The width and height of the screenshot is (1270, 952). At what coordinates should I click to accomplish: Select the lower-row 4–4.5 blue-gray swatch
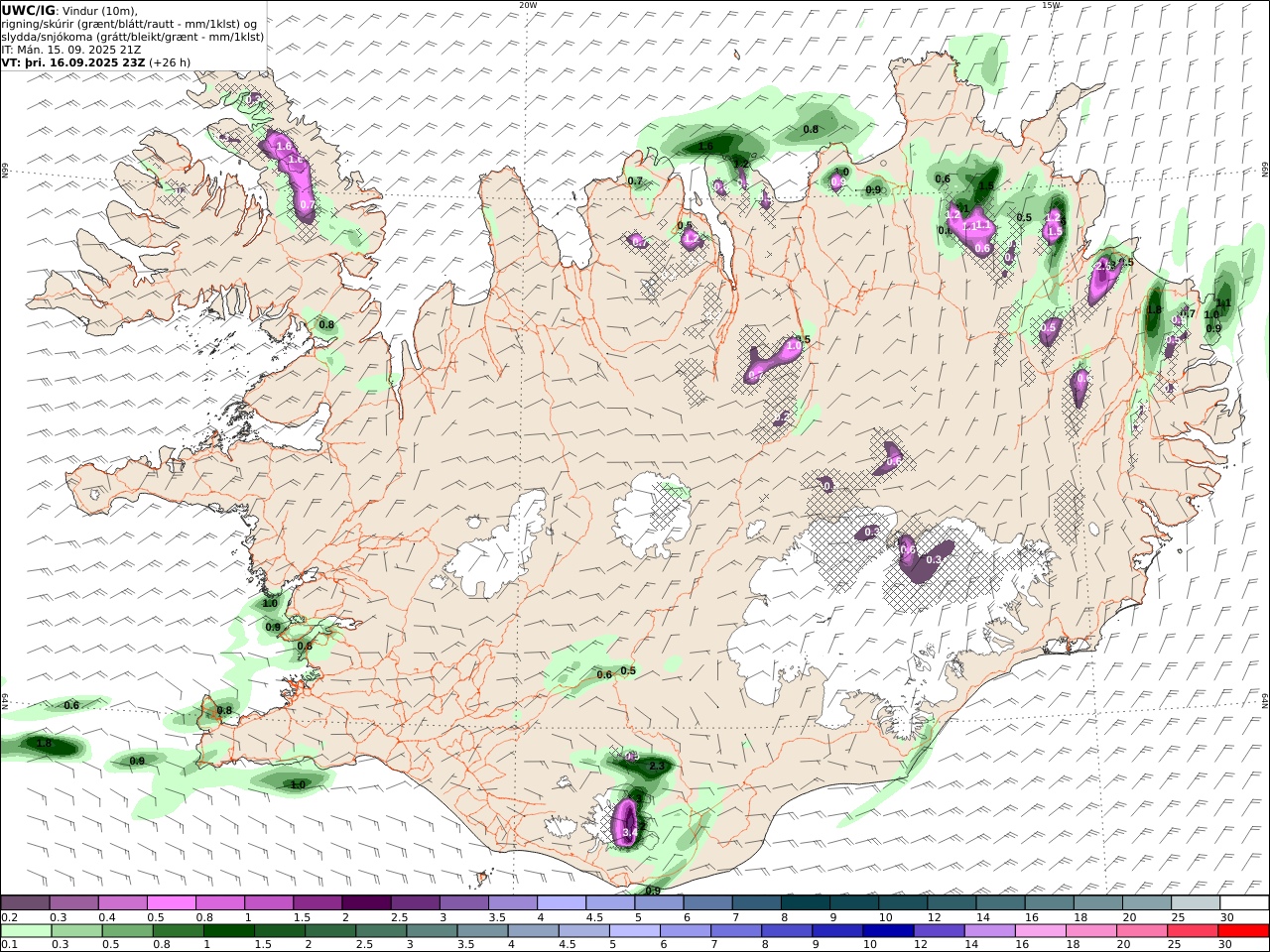pos(534,931)
